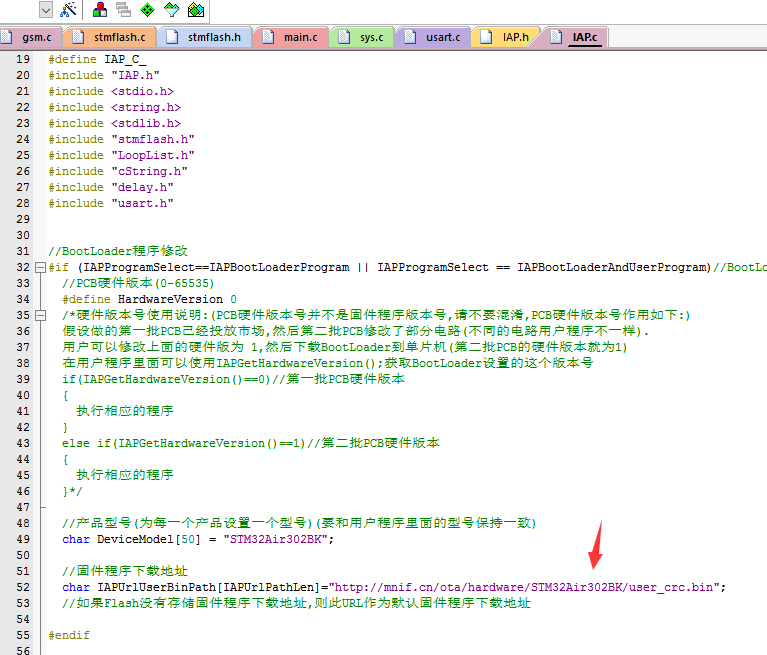Open the target selection dropdown arrow
Image resolution: width=767 pixels, height=655 pixels.
(46, 10)
